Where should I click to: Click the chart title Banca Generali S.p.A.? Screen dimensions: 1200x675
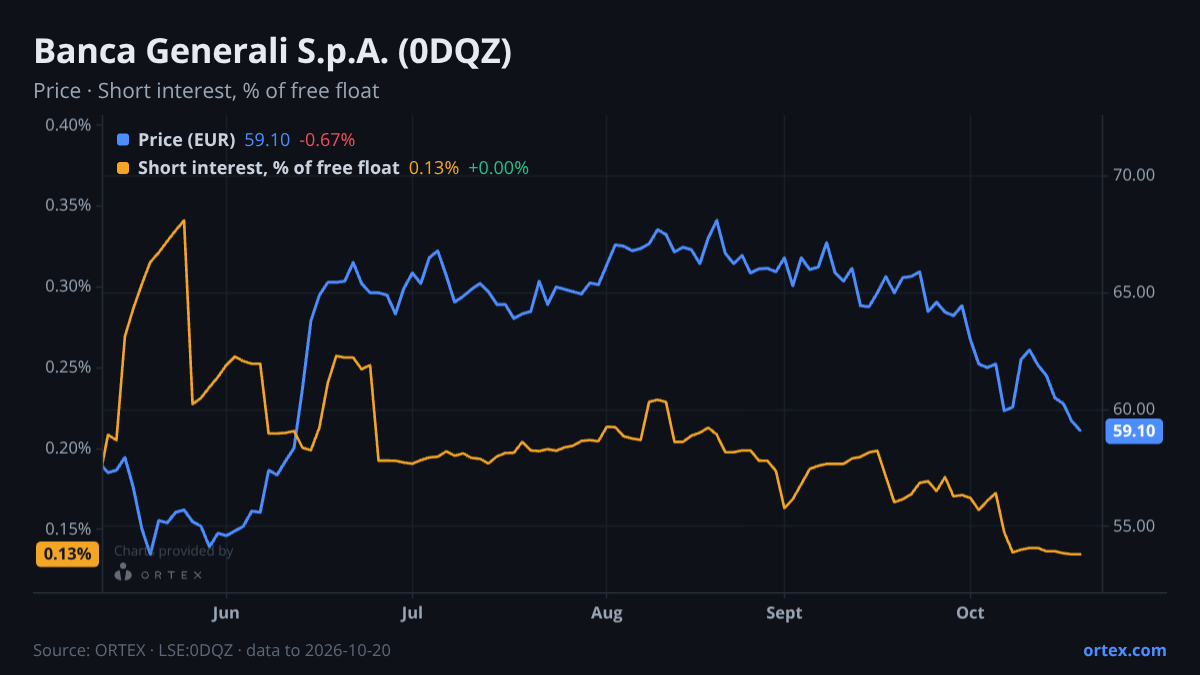272,52
